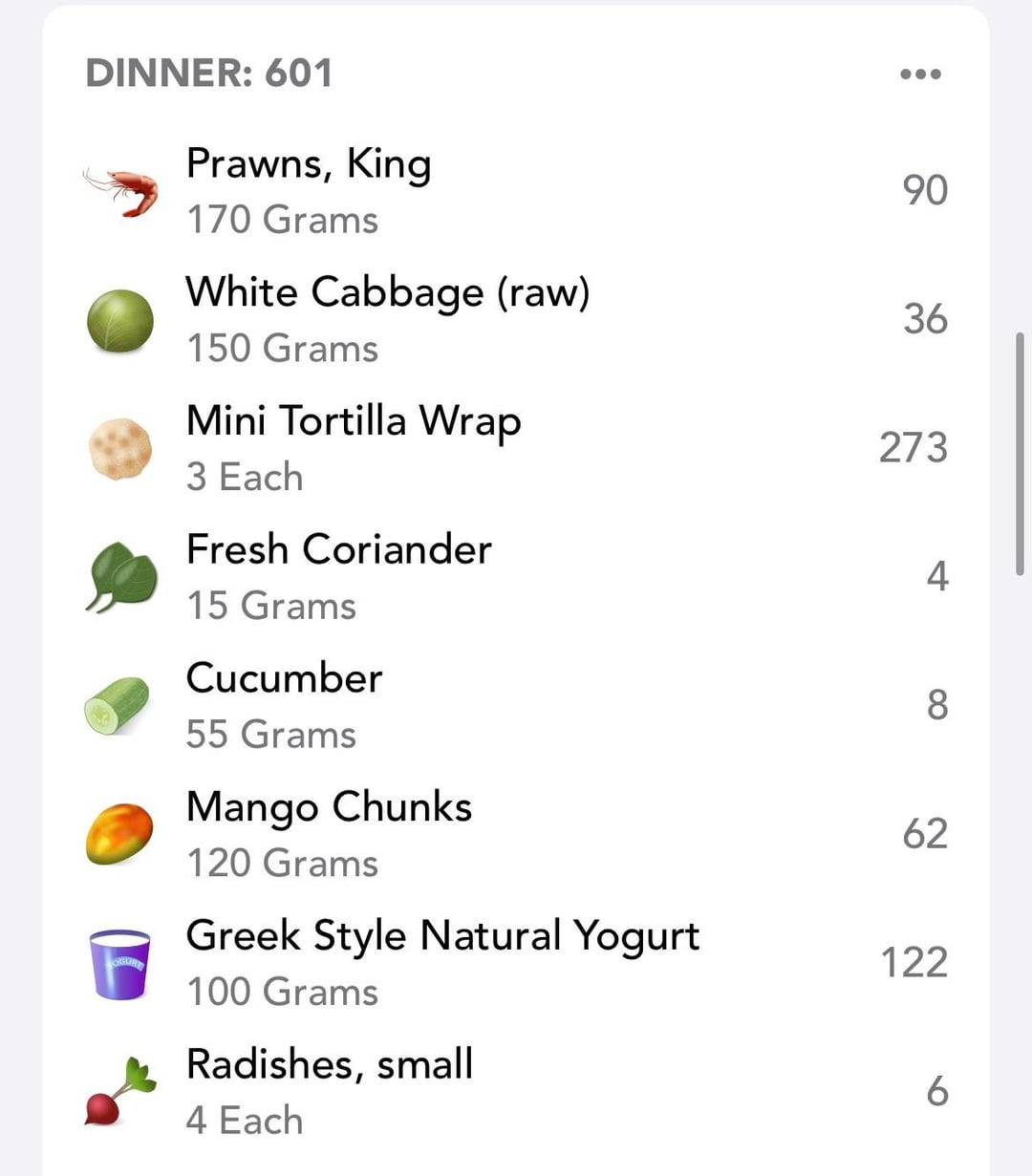Click the 273 calorie value

pos(914,448)
